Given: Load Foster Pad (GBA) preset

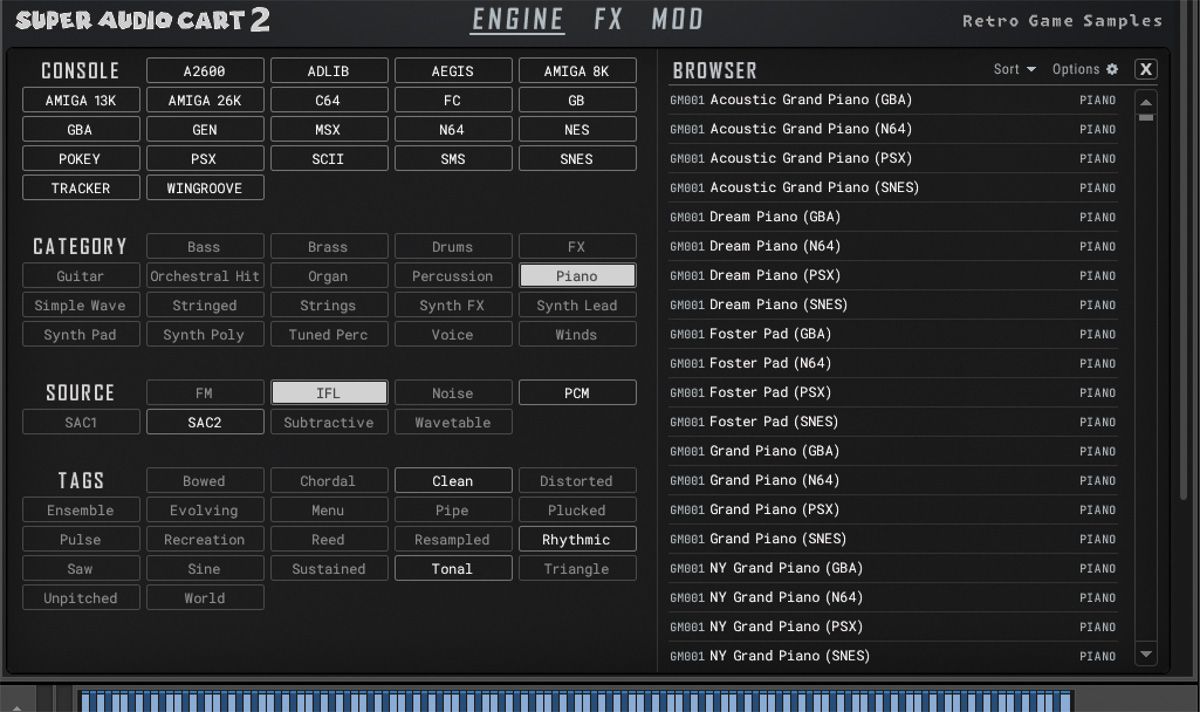Looking at the screenshot, I should [893, 333].
